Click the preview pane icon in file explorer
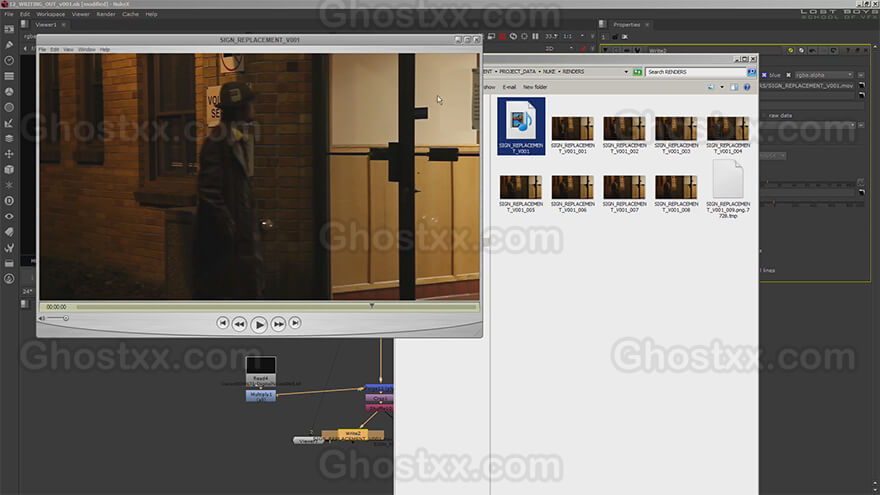 734,87
